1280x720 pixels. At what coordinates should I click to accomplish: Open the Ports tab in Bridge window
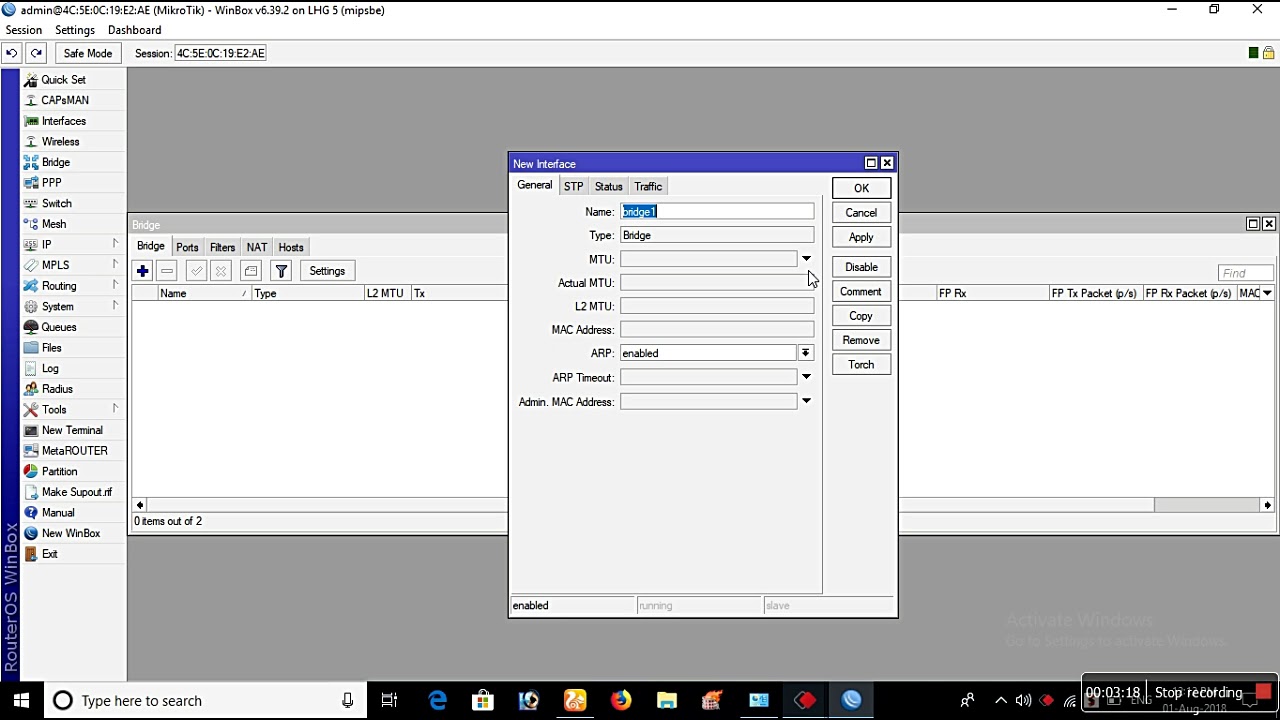coord(187,247)
